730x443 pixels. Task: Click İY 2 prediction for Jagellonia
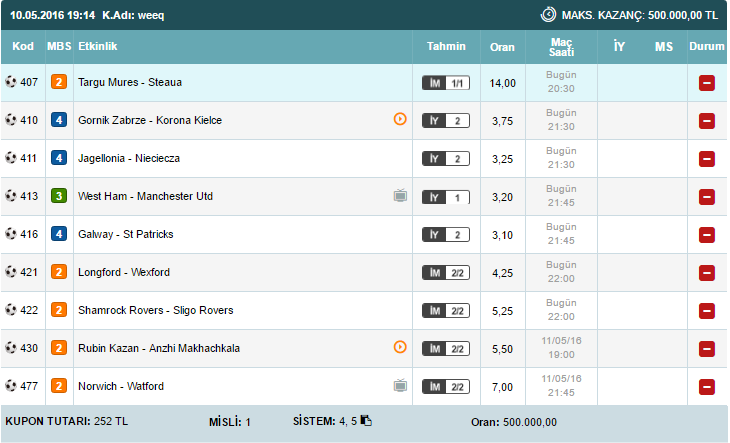446,159
